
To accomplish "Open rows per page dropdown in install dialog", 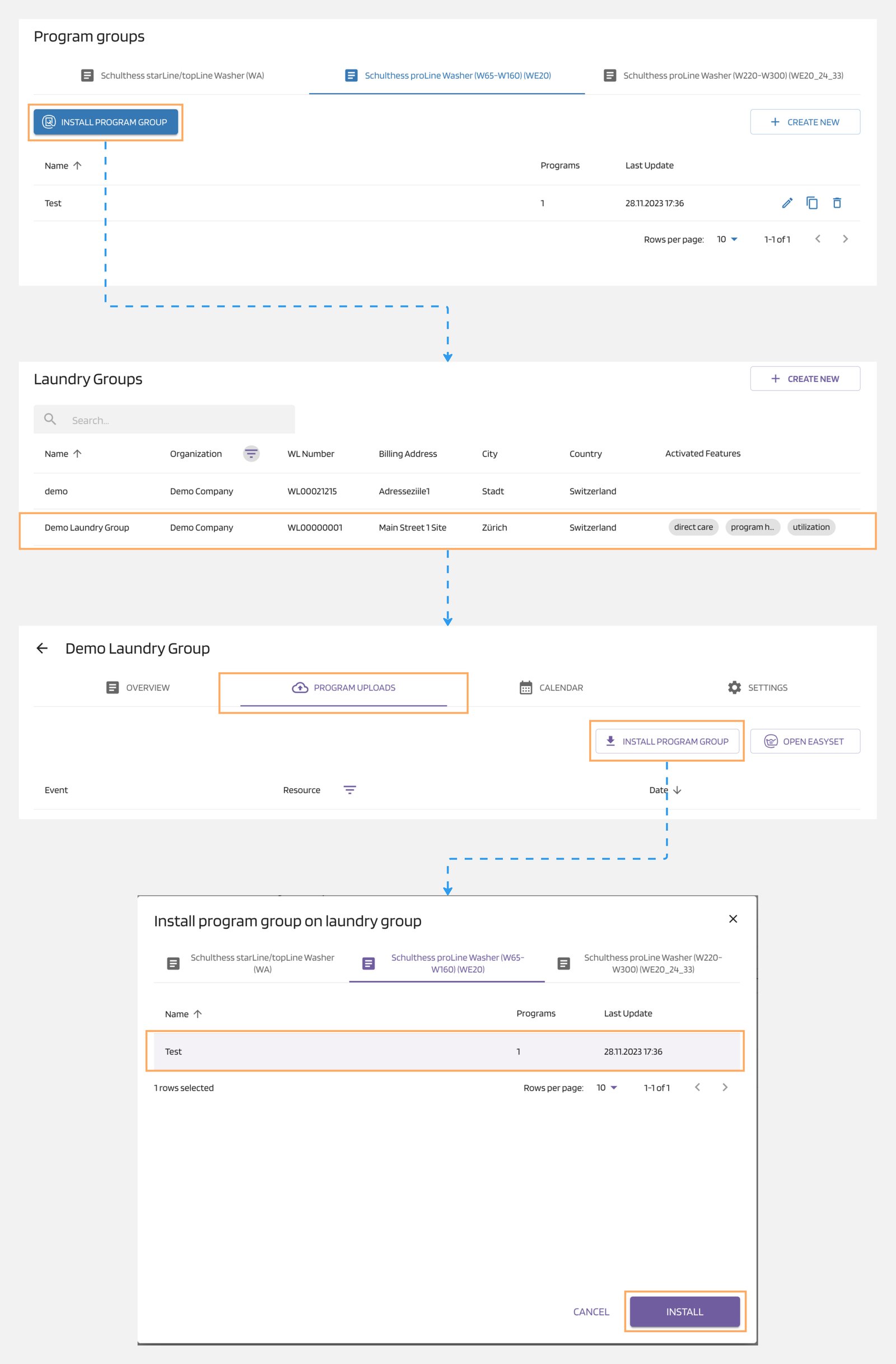I will click(606, 1087).
